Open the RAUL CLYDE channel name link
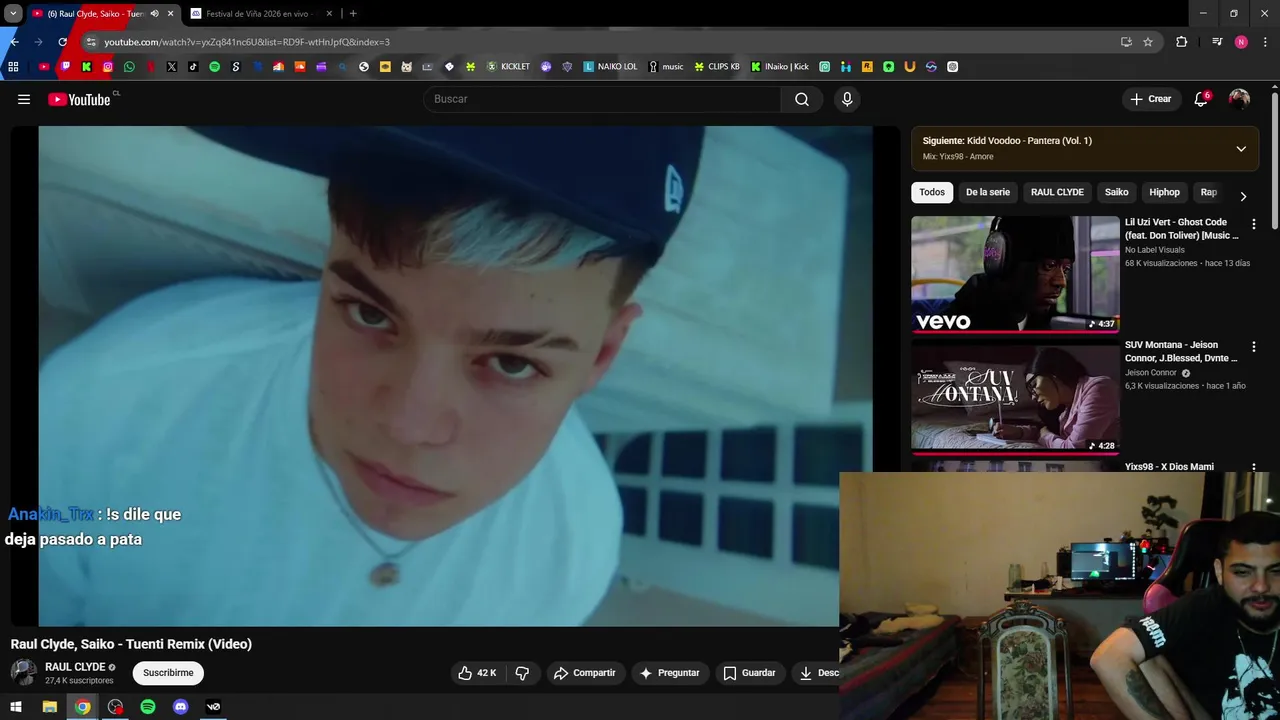 (x=75, y=667)
